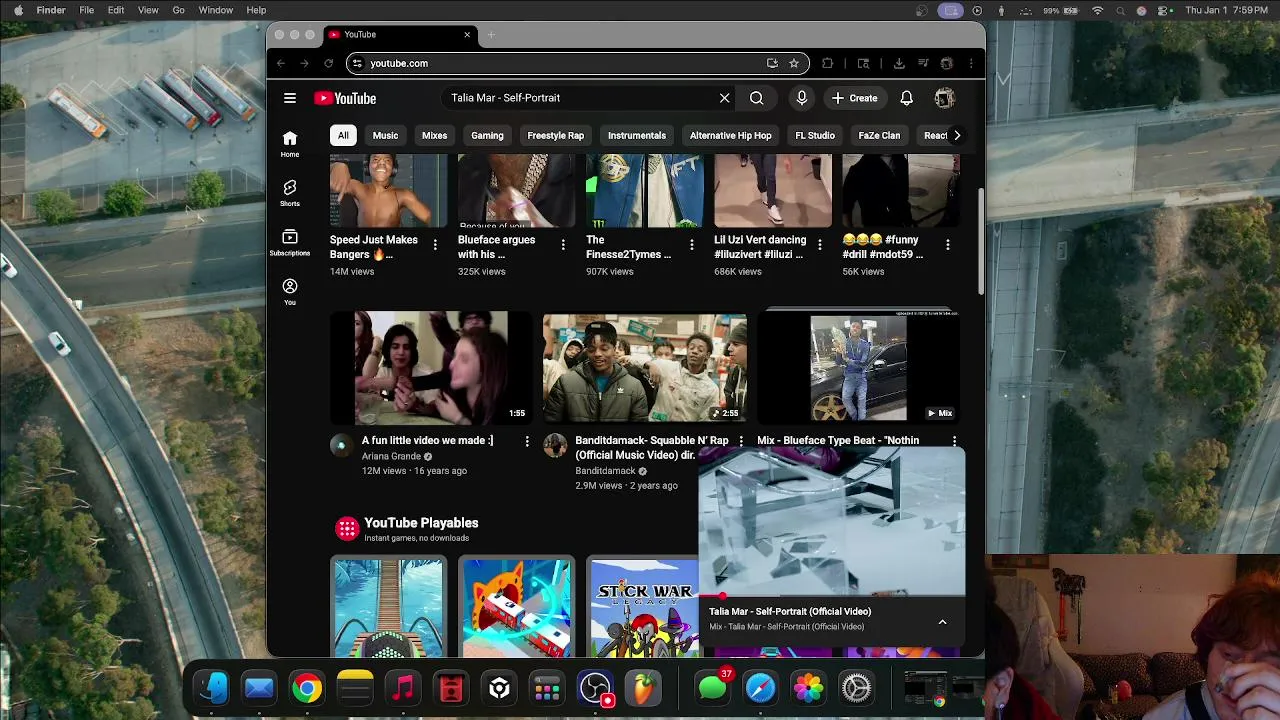Open options for The Finesse2Tymes short
Screen dimensions: 1280x720
pos(691,244)
